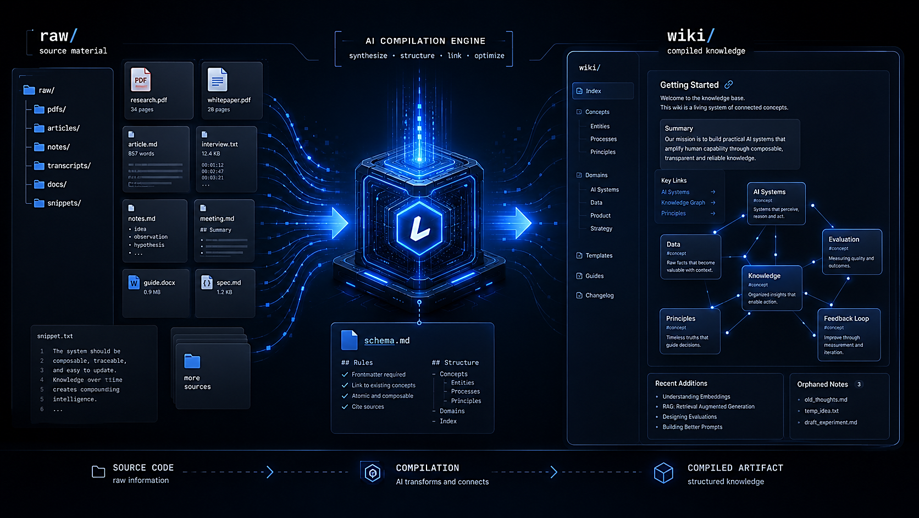919x518 pixels.
Task: Click the small file icon on notes.md
Action: coord(131,208)
